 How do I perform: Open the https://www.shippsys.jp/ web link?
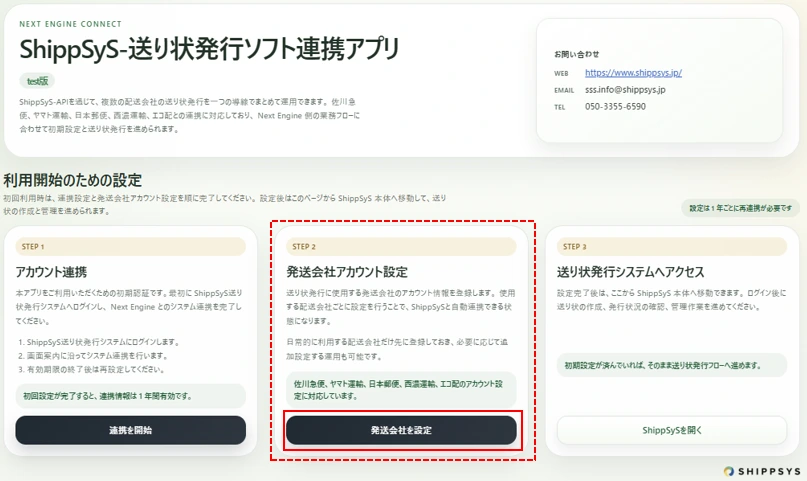633,73
